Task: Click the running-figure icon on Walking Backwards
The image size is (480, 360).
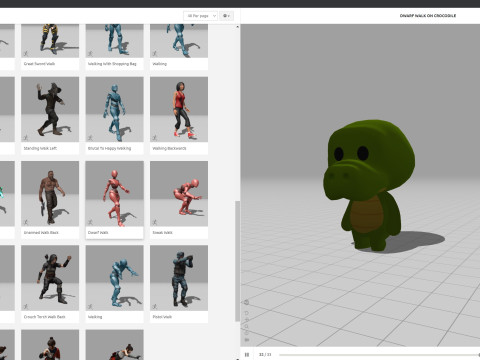Action: click(155, 138)
